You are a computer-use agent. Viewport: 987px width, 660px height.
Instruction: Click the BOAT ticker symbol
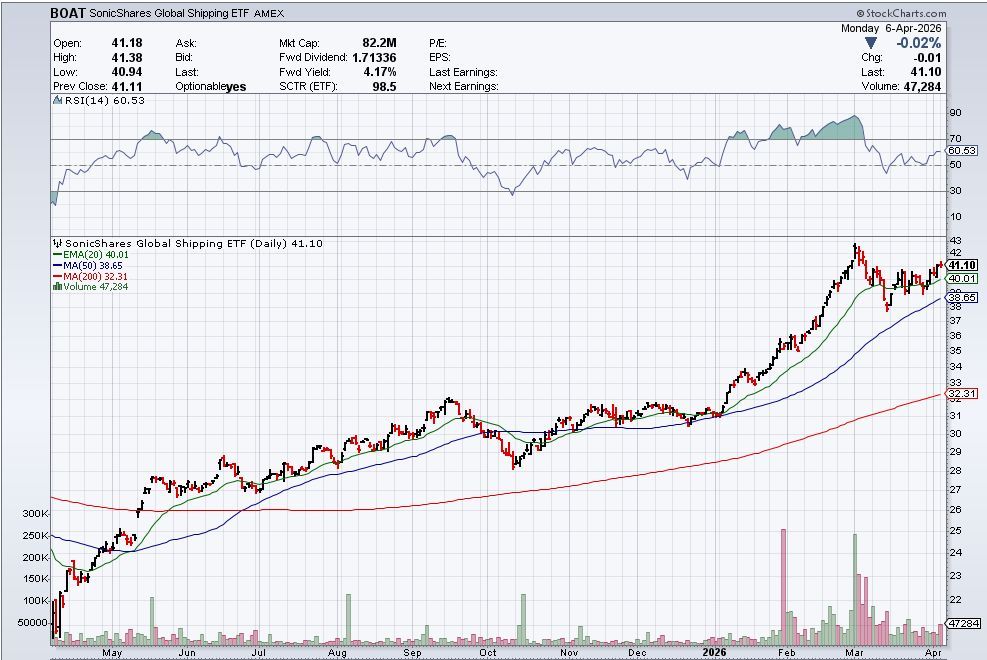point(68,13)
